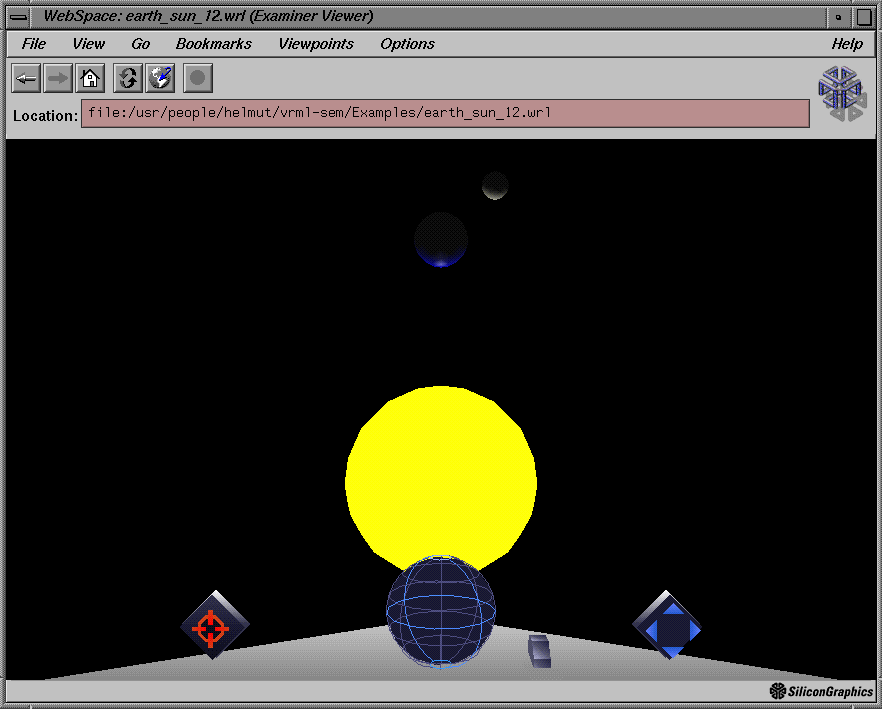The height and width of the screenshot is (709, 882).
Task: Open the Viewpoints menu
Action: pyautogui.click(x=316, y=44)
